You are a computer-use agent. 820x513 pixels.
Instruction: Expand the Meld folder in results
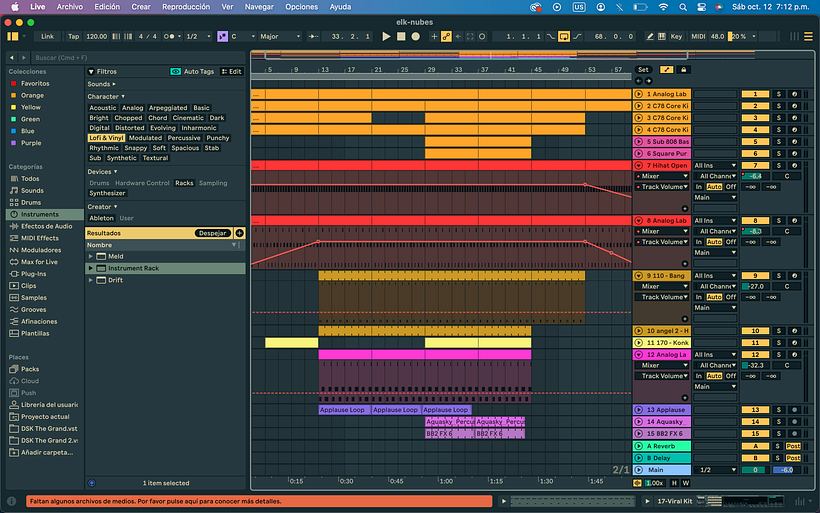(91, 256)
